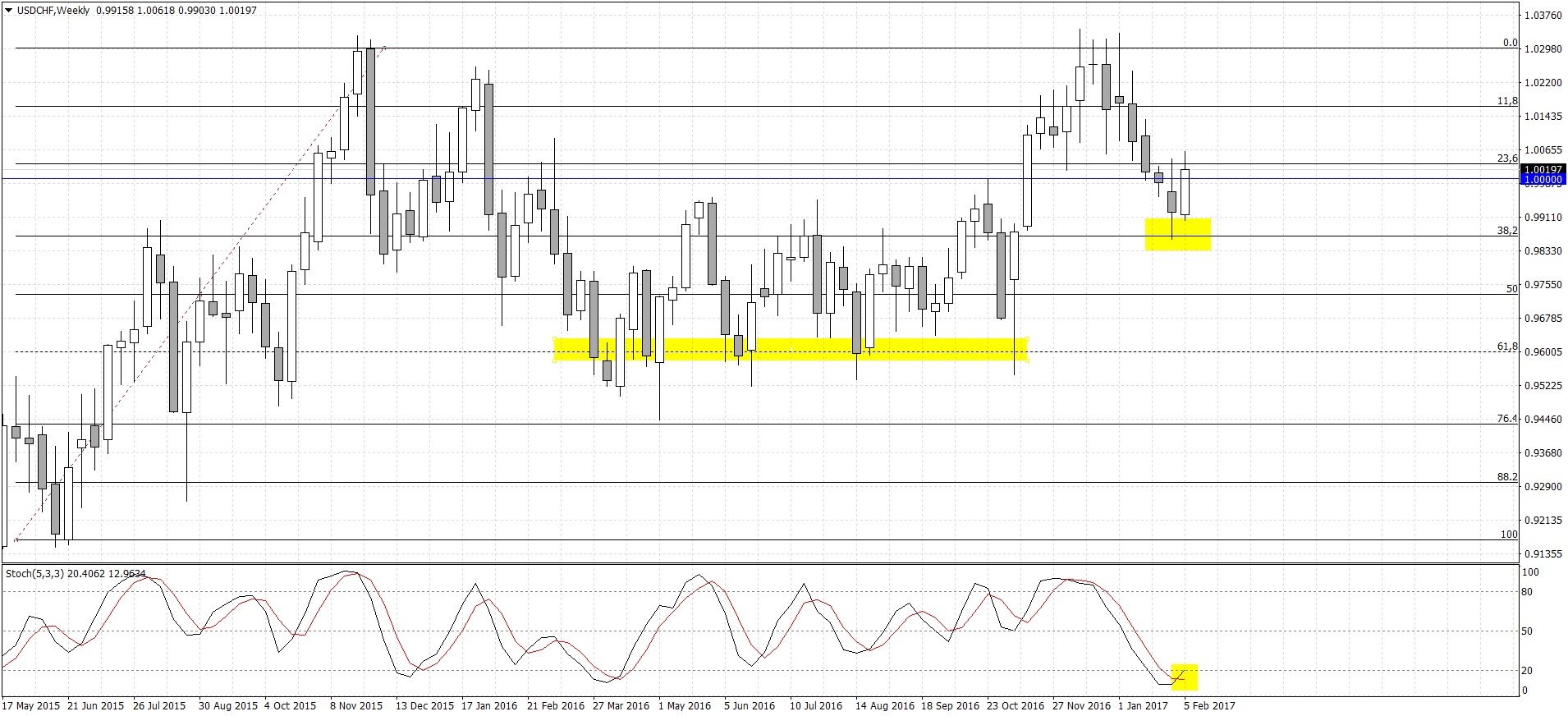1568x716 pixels.
Task: Click the 0.96005 price axis value
Action: point(1543,351)
